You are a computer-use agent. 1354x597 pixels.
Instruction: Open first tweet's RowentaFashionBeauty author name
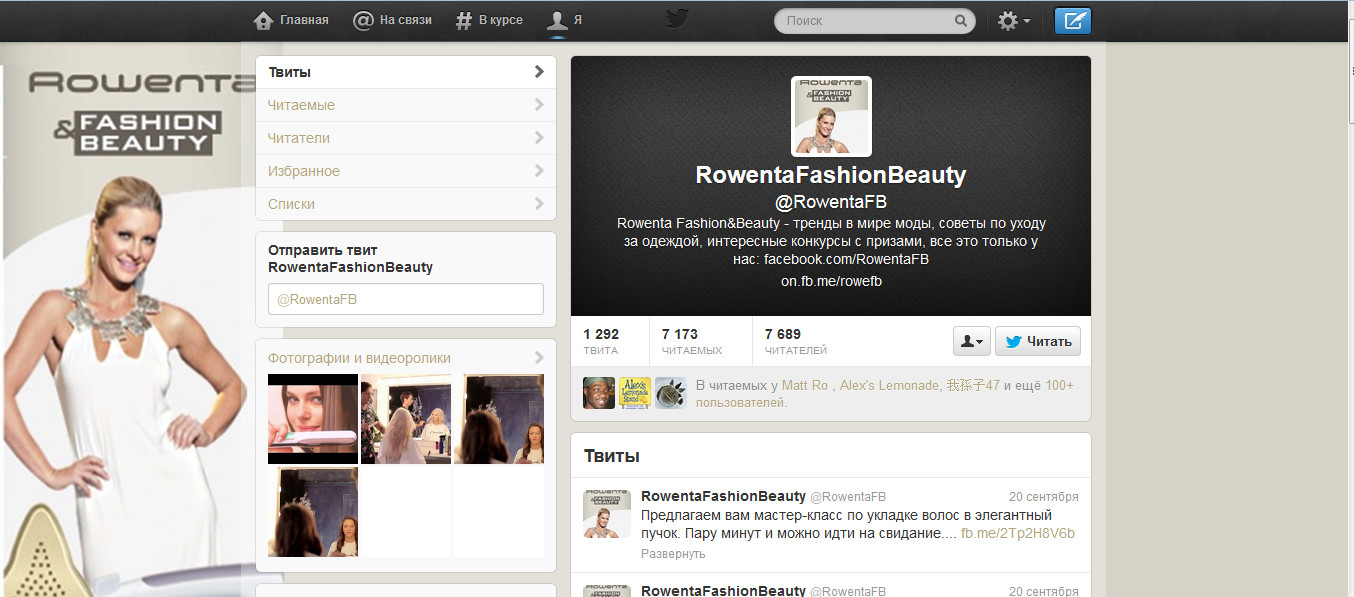click(x=723, y=496)
